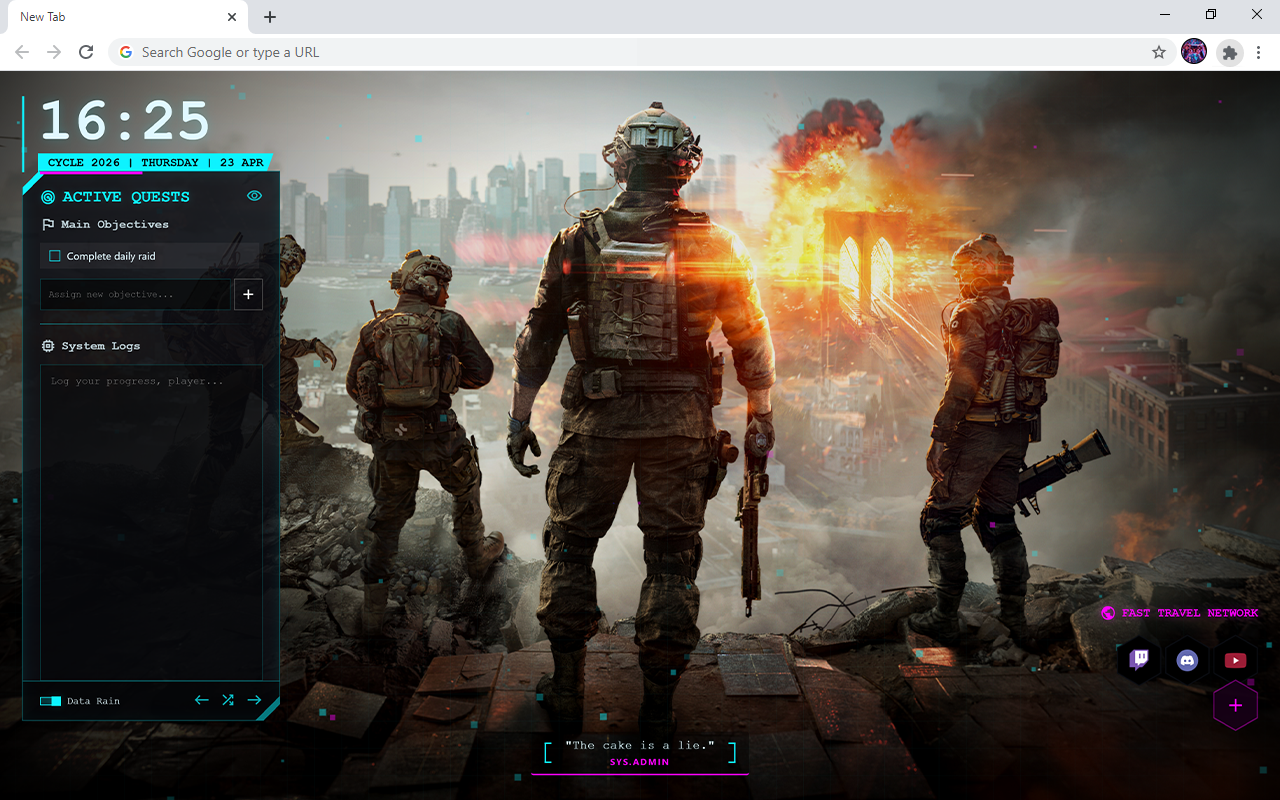Screen dimensions: 1280x800
Task: Open a new browser tab
Action: [270, 17]
